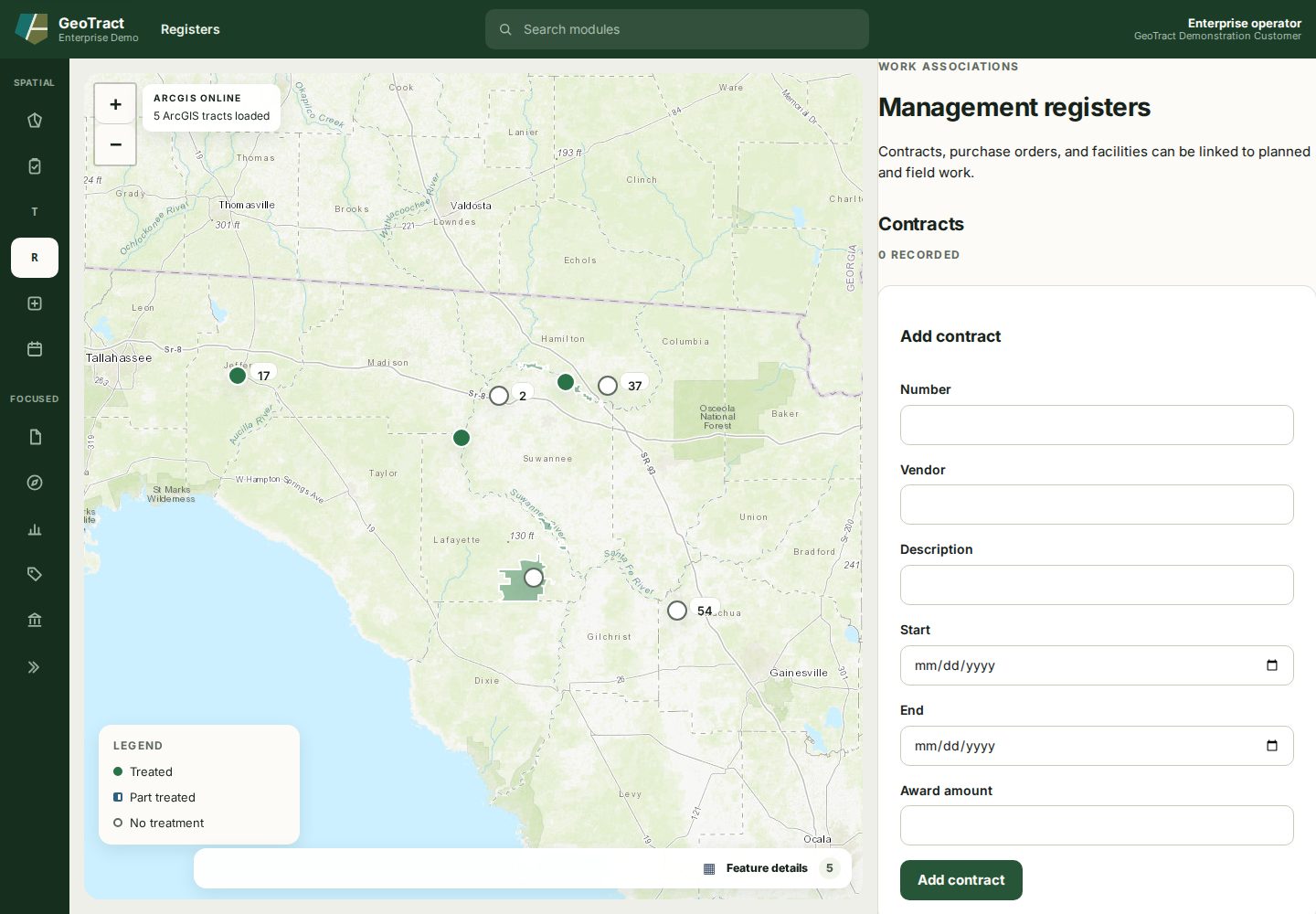The height and width of the screenshot is (914, 1316).
Task: Open the End date calendar picker
Action: [x=1272, y=746]
